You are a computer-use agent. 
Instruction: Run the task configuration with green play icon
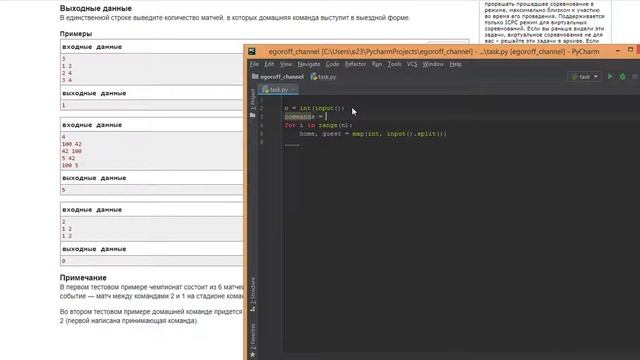[x=610, y=76]
